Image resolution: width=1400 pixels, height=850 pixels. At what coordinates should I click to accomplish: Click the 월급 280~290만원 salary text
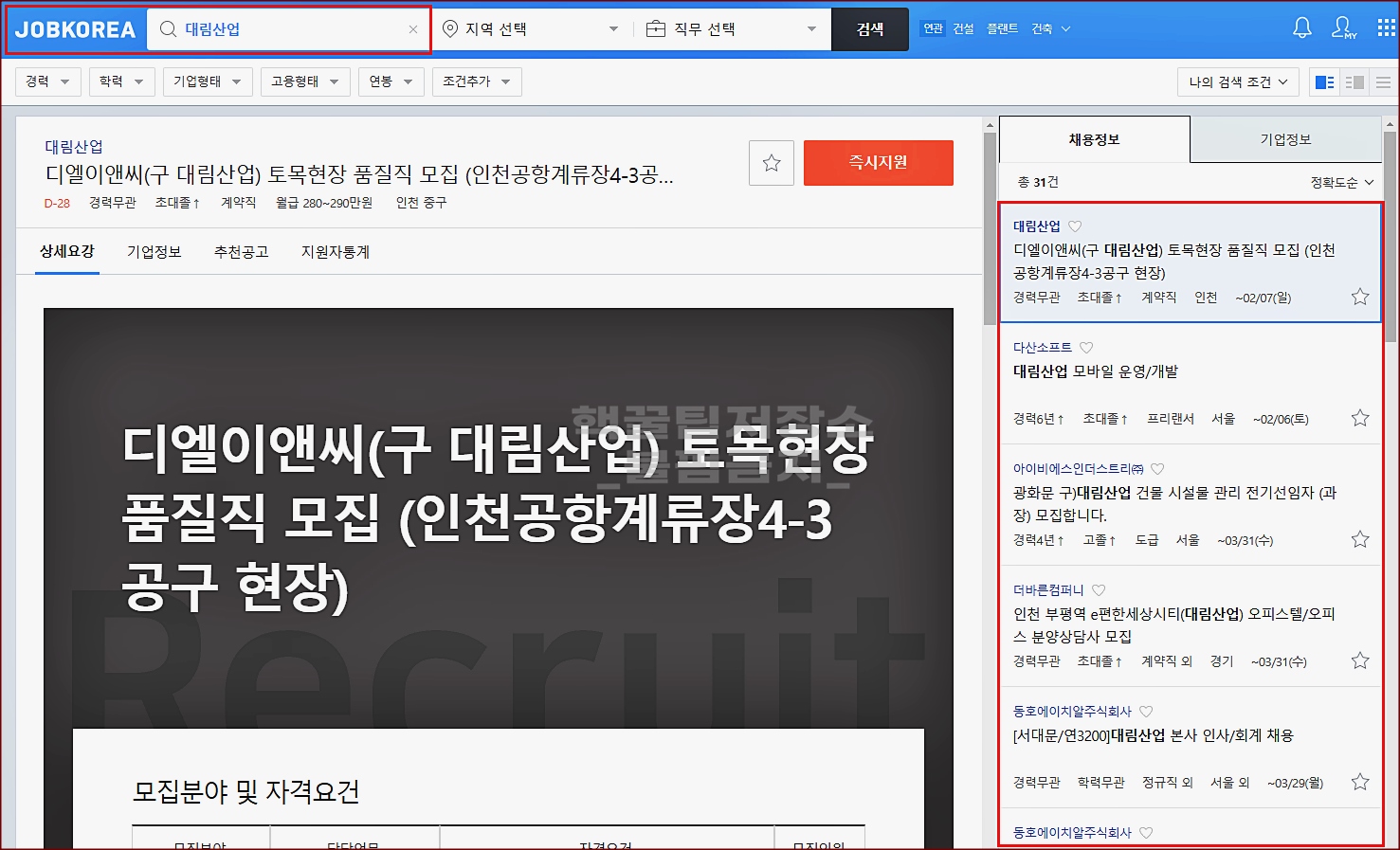[324, 203]
